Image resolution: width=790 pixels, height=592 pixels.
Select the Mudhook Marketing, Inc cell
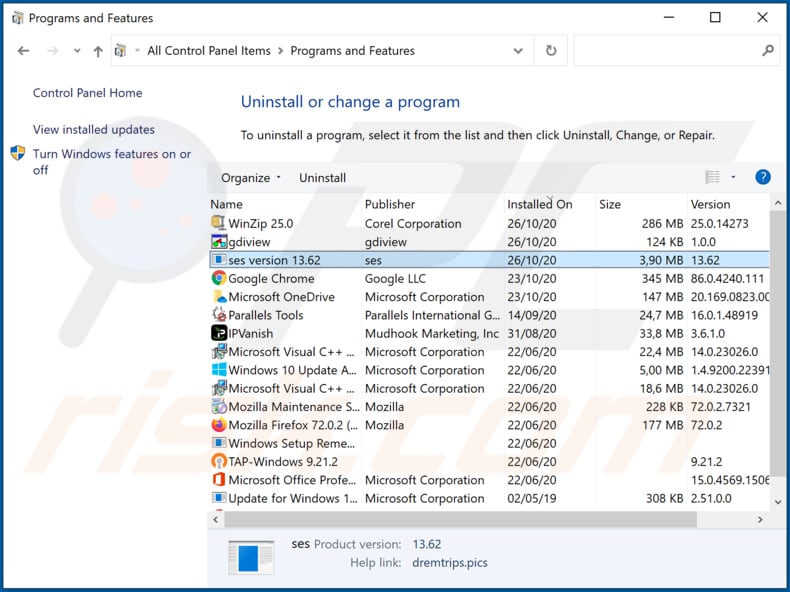tap(432, 334)
